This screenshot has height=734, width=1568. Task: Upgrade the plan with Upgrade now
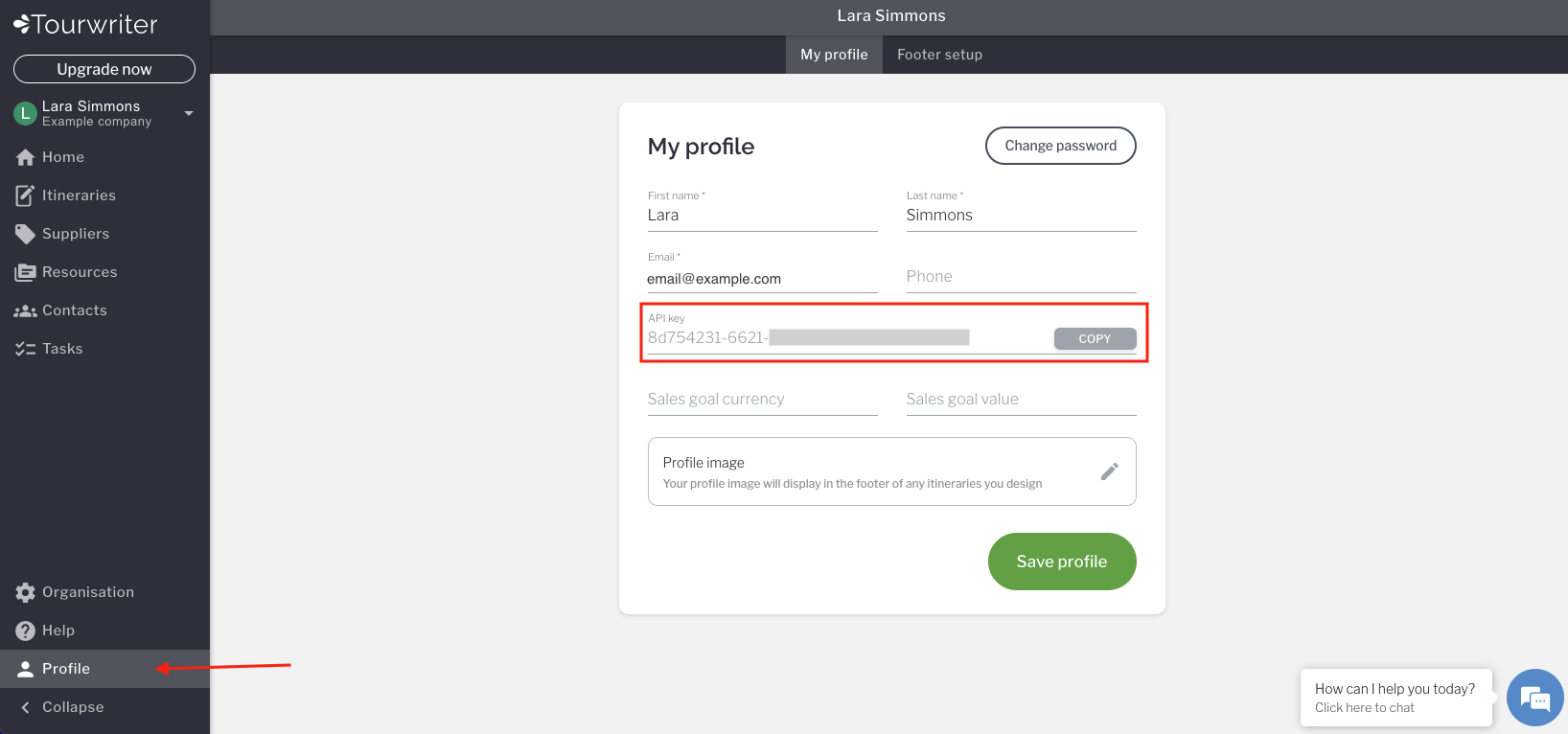[x=104, y=69]
